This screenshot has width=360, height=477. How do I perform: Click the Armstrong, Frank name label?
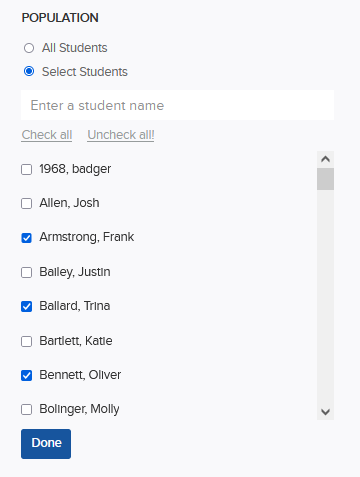[x=87, y=237]
